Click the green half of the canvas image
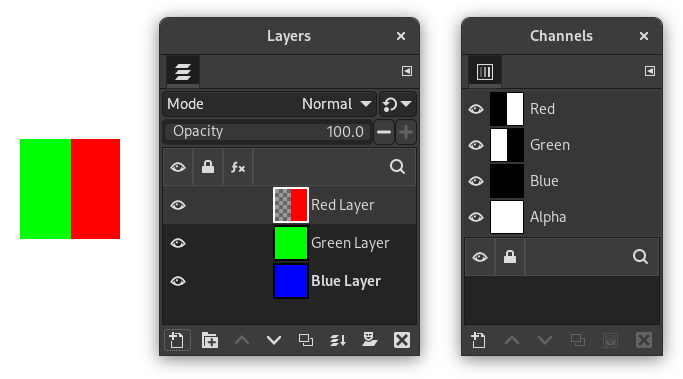683x379 pixels. [45, 189]
